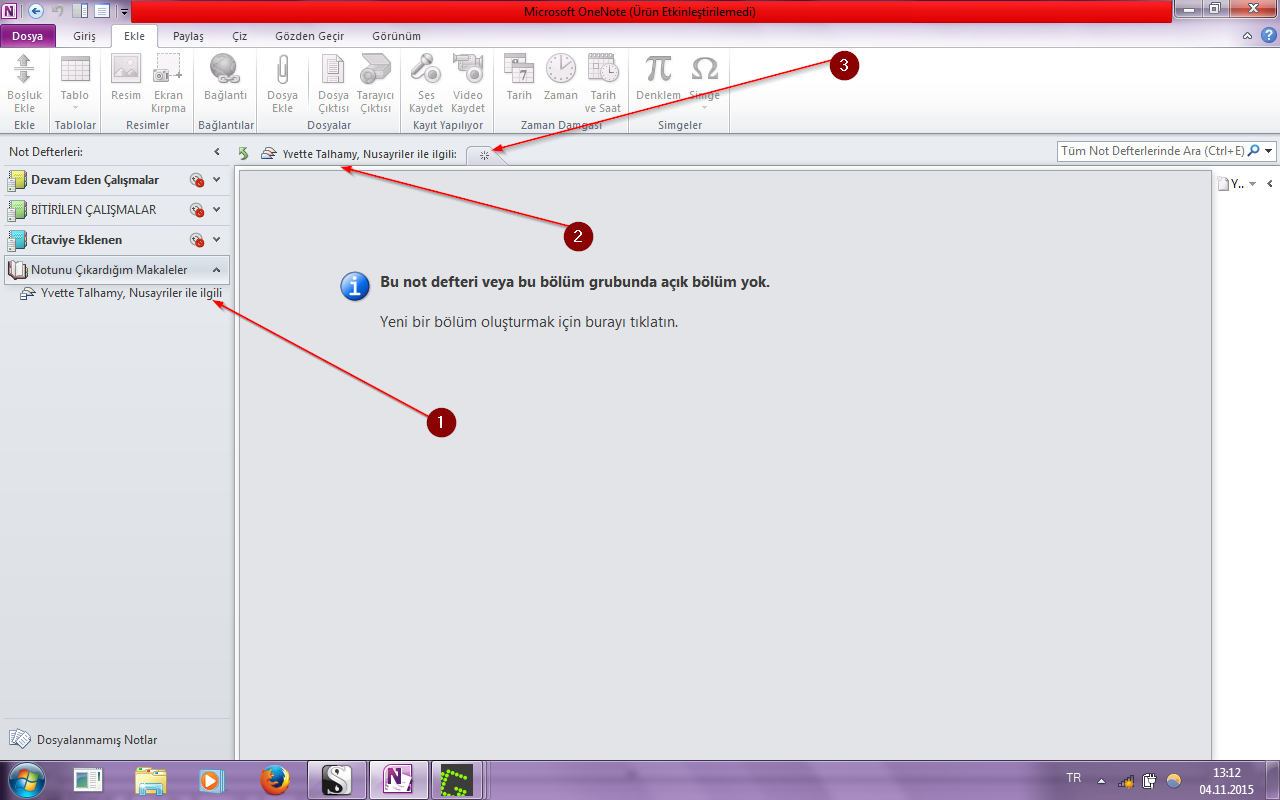Open Customize Quick Access Toolbar dropdown
The width and height of the screenshot is (1280, 800).
[123, 12]
